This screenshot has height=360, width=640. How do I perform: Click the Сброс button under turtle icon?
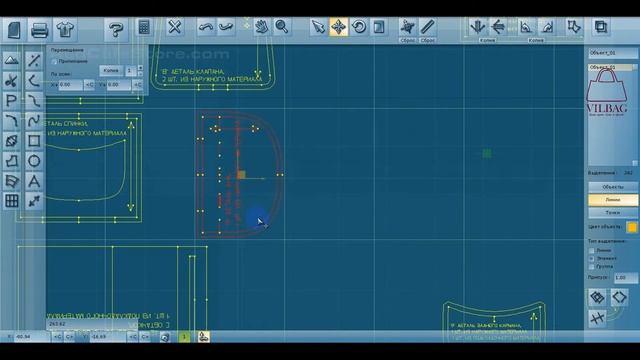(x=407, y=40)
